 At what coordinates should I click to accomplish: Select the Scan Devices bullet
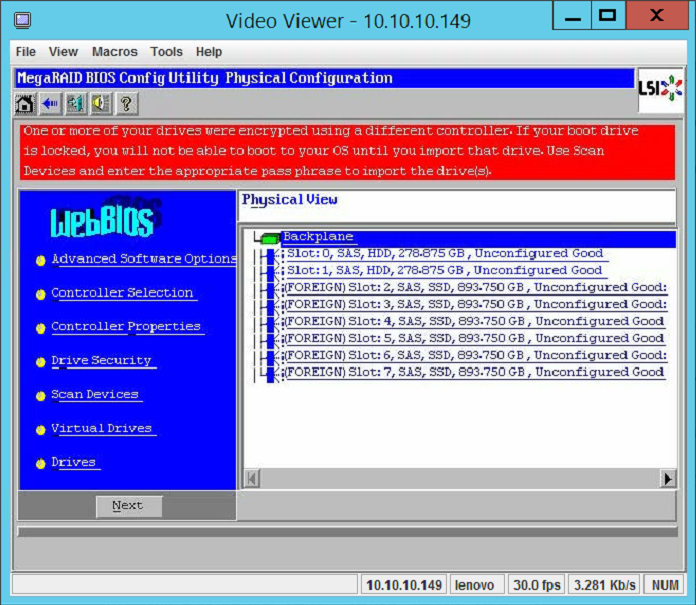pos(41,396)
